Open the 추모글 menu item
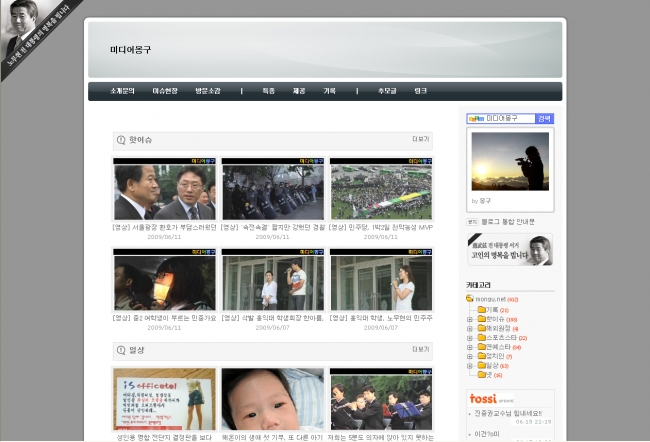The image size is (650, 442). click(387, 91)
